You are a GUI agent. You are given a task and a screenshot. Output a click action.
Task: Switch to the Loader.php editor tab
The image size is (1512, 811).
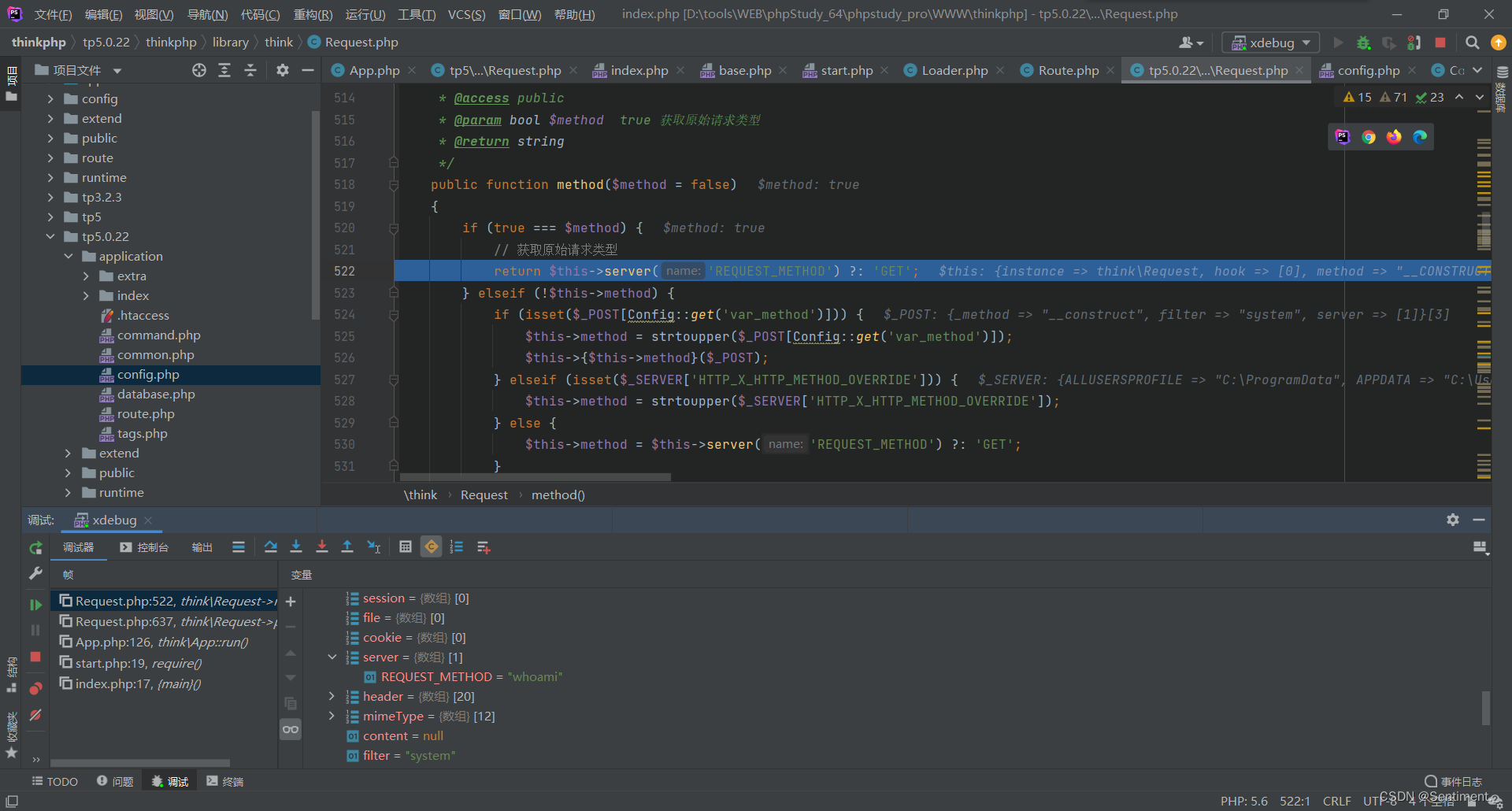click(x=954, y=71)
